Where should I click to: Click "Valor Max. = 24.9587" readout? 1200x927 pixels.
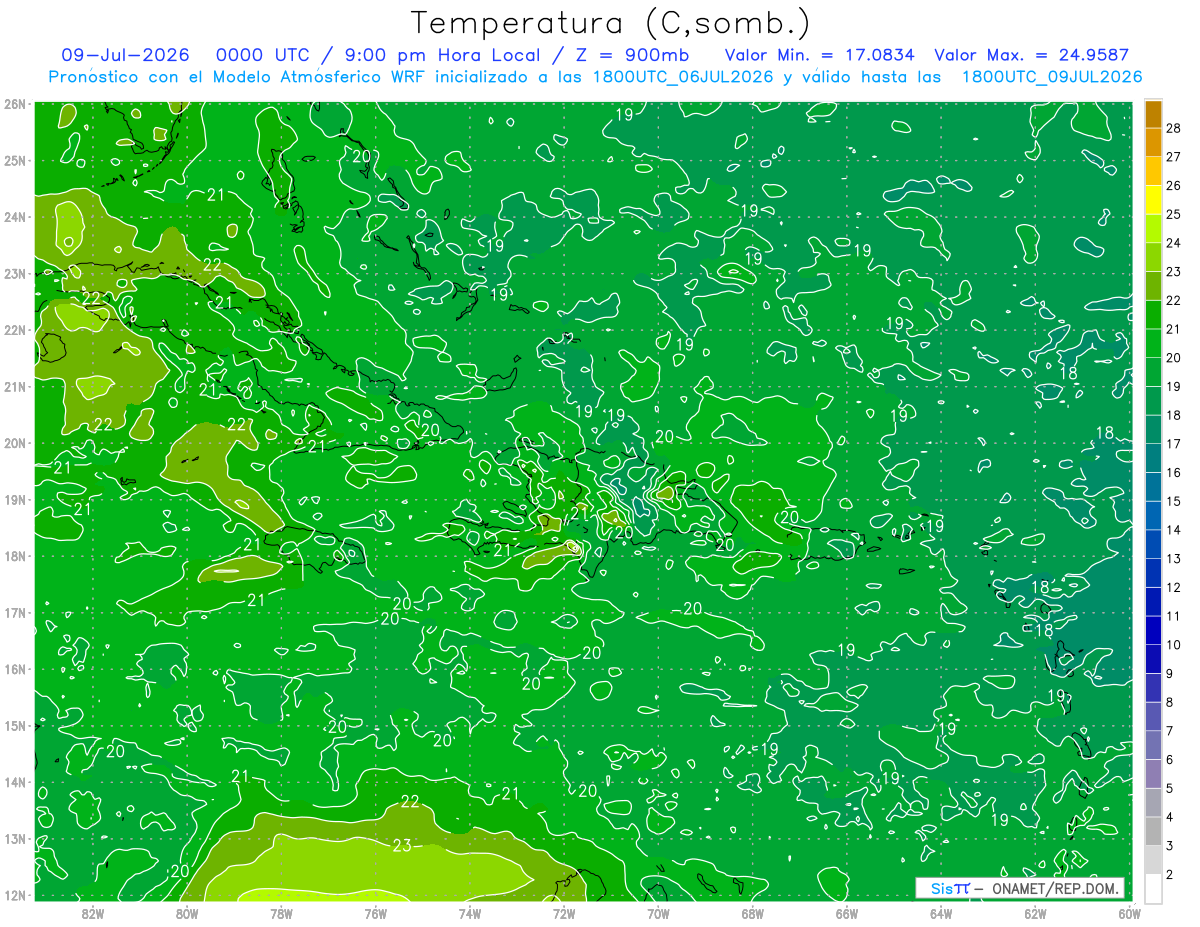(x=1031, y=55)
